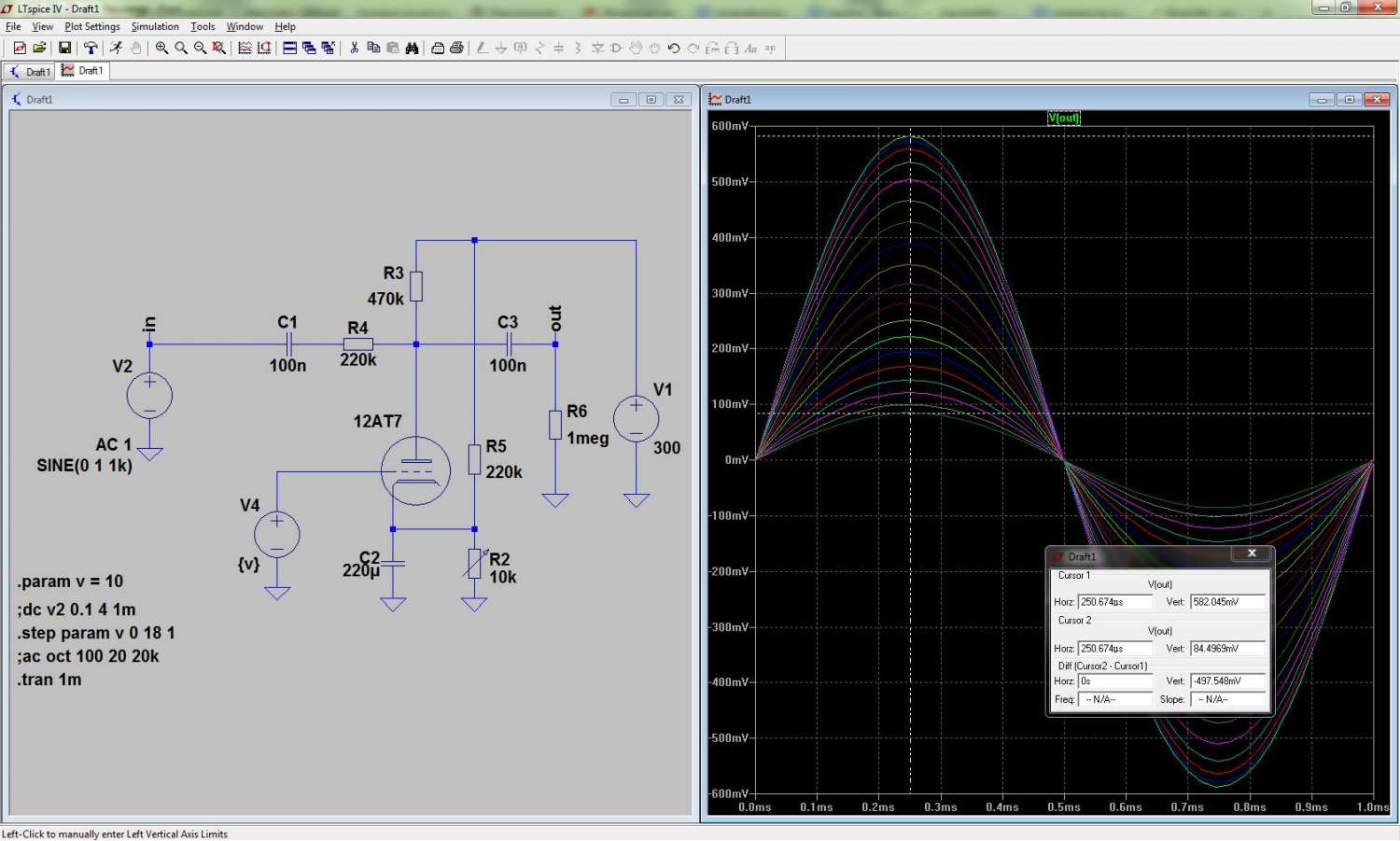
Task: Run the simulation with the running man icon
Action: pos(116,48)
